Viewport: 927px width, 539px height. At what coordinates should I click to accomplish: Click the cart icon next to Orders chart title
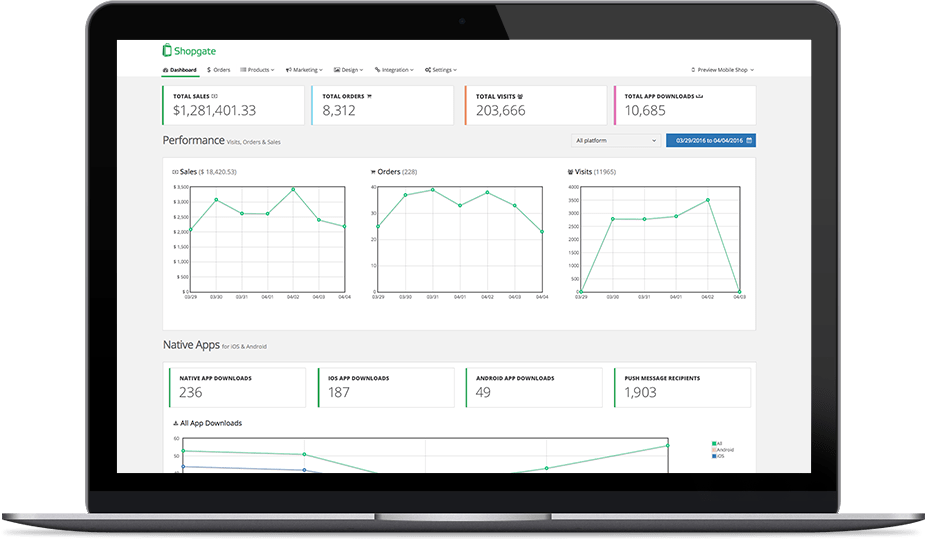click(x=373, y=172)
